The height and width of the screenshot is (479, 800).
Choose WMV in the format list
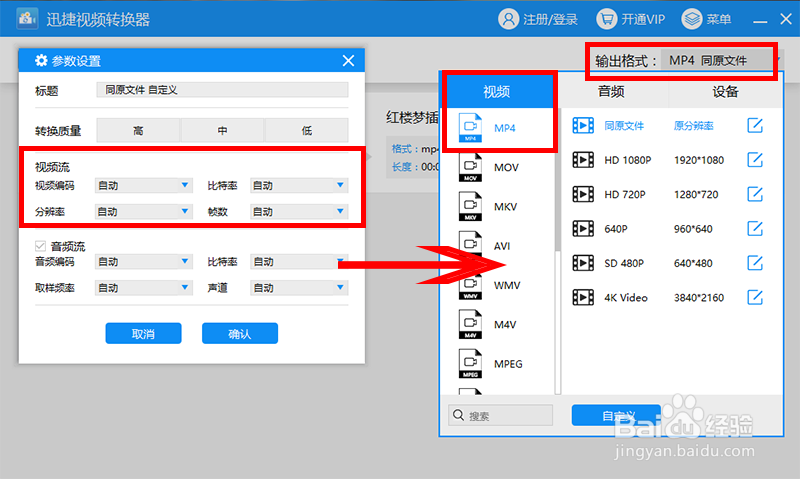[x=507, y=285]
